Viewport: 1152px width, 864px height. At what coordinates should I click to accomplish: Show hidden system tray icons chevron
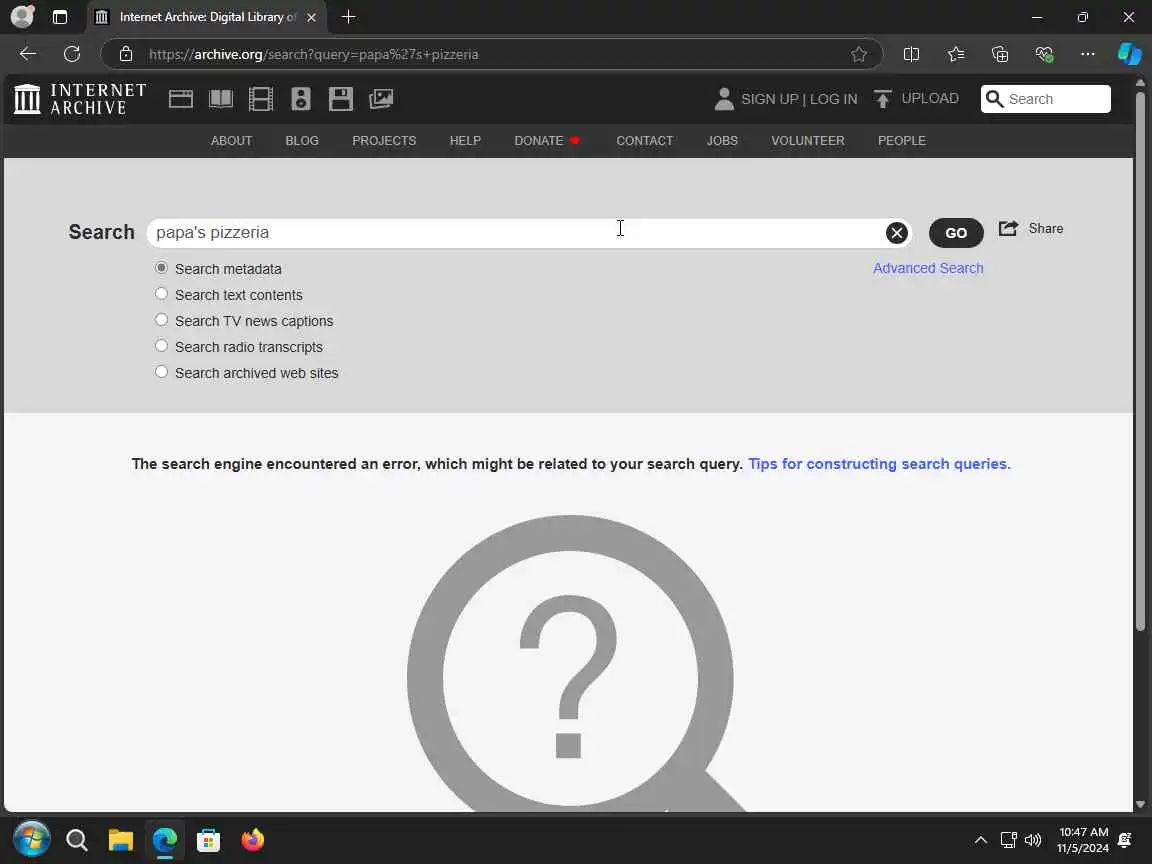coord(981,840)
